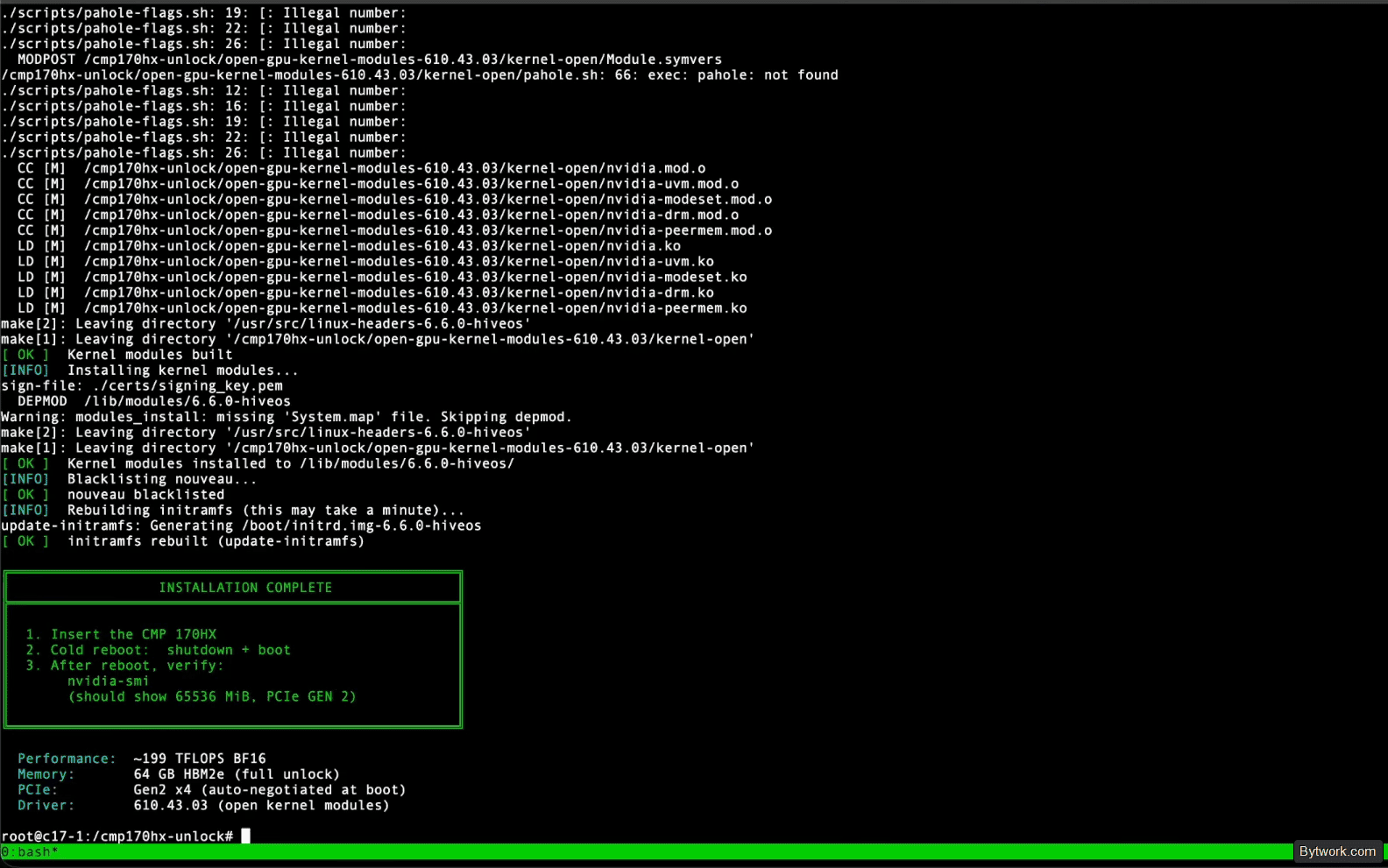1388x868 pixels.
Task: Click step 3 'After reboot, verify:'
Action: (124, 666)
